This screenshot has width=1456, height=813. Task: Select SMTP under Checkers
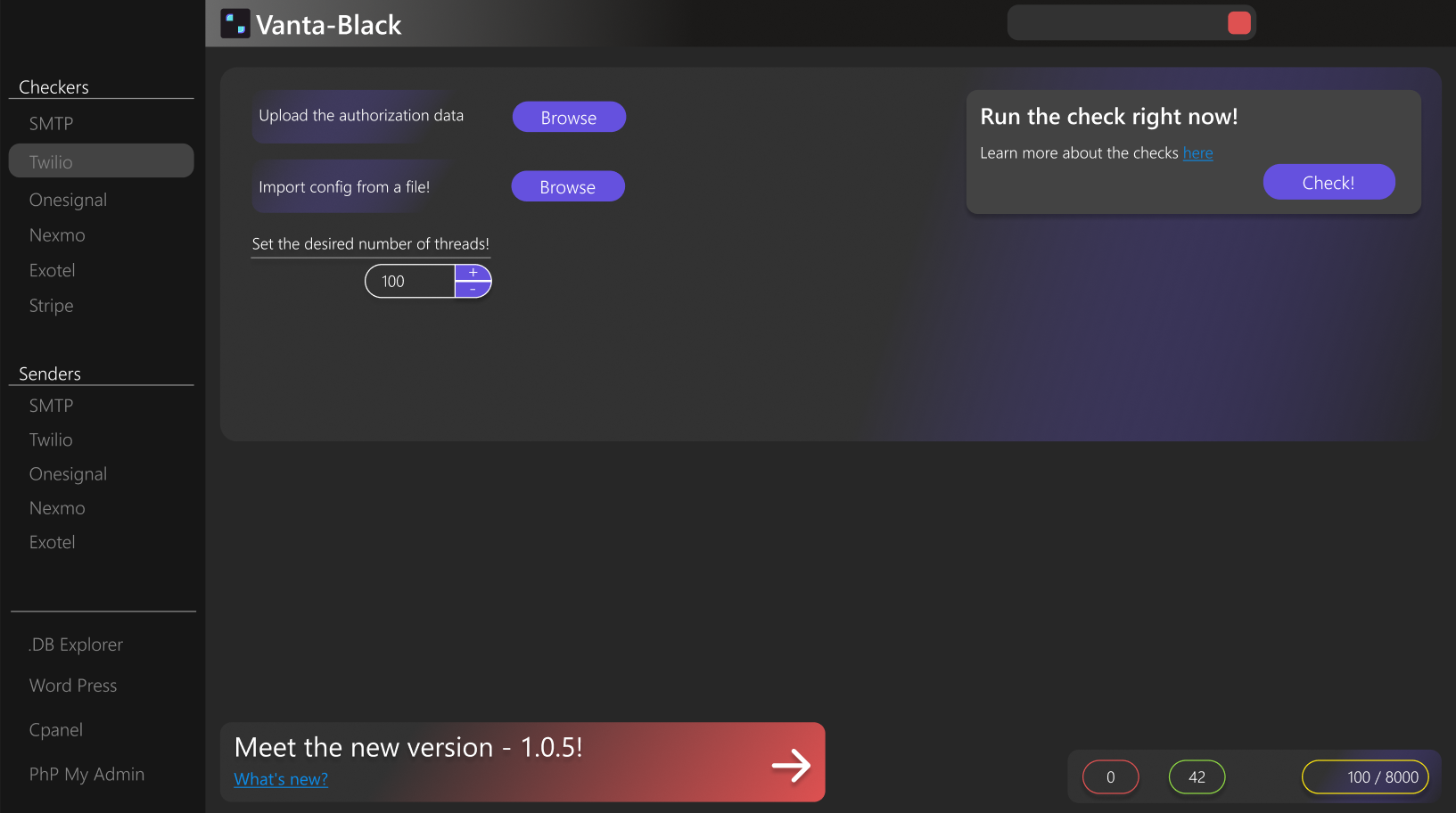[x=51, y=124]
